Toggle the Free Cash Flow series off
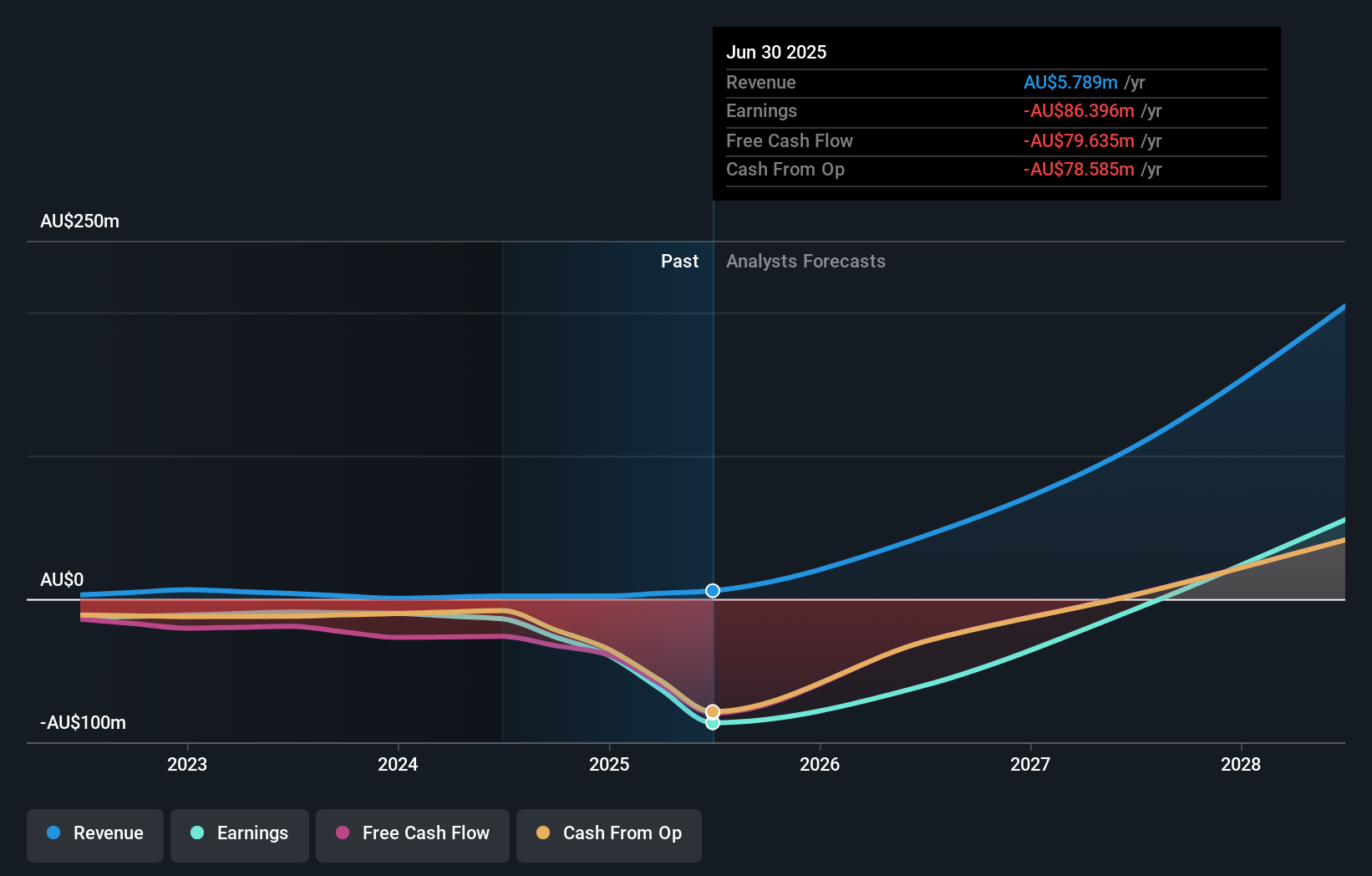The width and height of the screenshot is (1372, 876). click(412, 834)
